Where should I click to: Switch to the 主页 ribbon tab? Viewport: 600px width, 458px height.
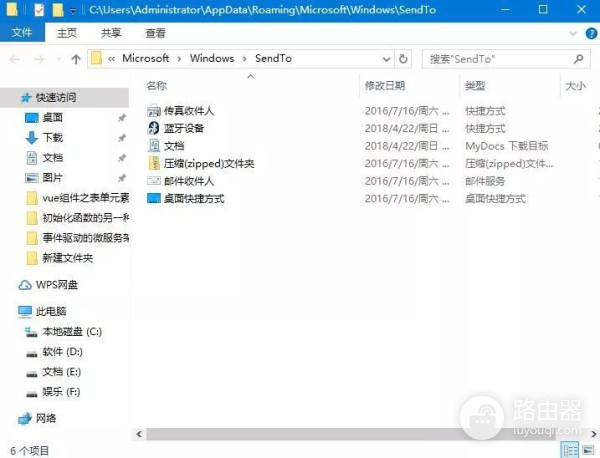click(x=67, y=33)
